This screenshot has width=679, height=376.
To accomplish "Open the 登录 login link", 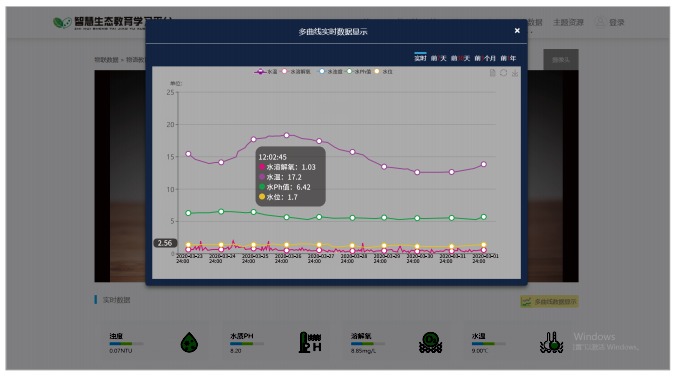I will 610,22.
